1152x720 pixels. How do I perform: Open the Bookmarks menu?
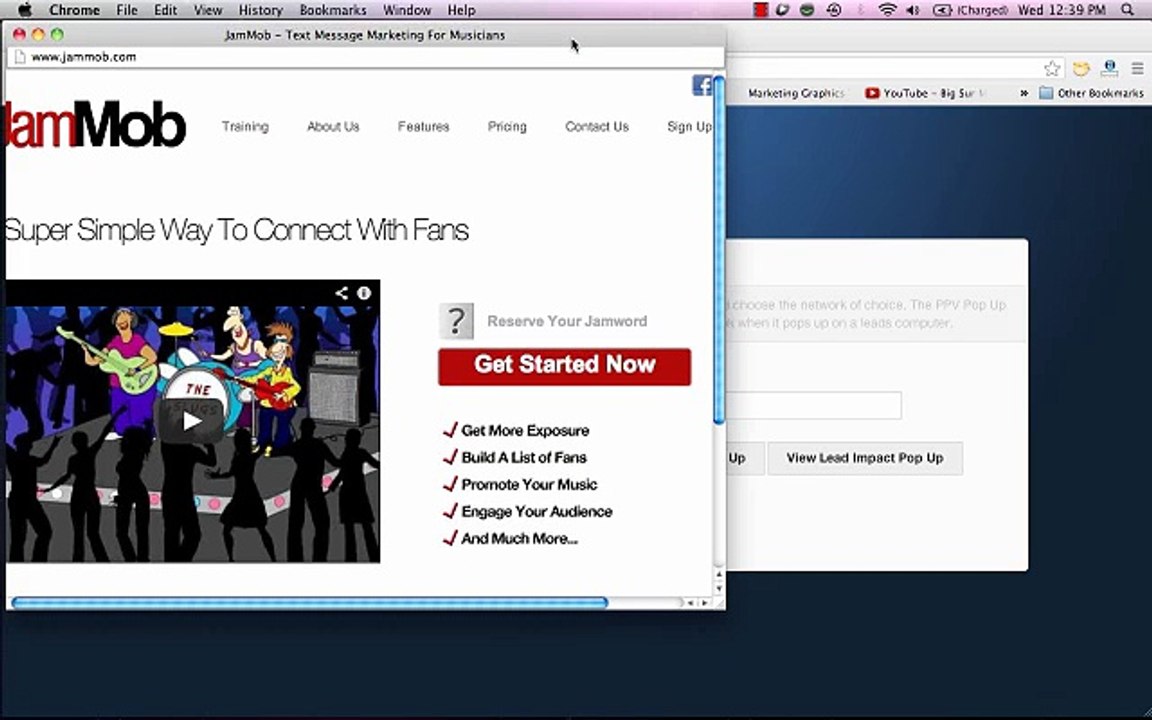(x=333, y=10)
